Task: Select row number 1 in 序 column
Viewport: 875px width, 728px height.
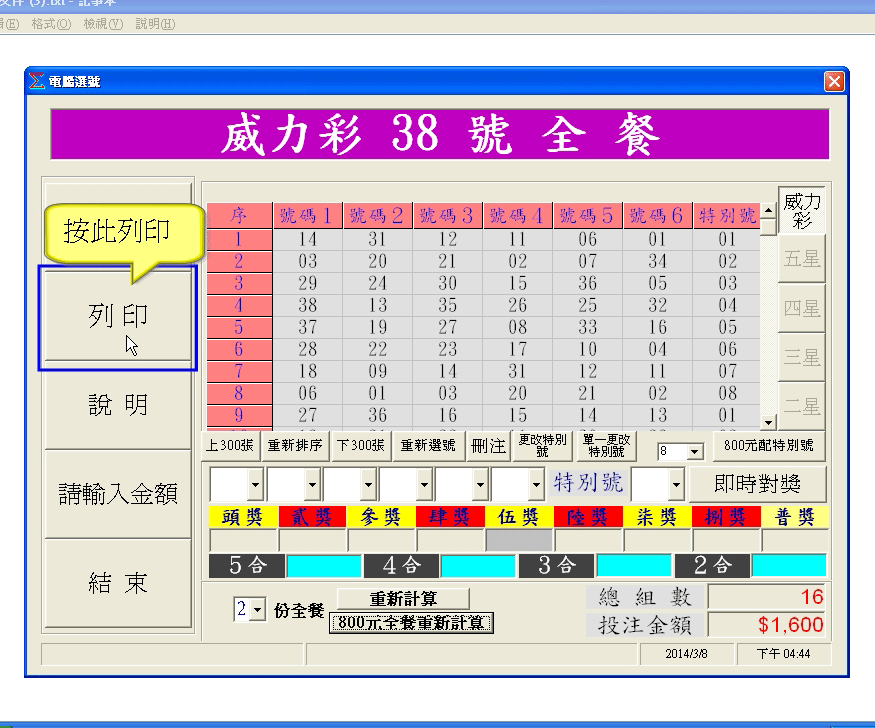Action: click(239, 239)
